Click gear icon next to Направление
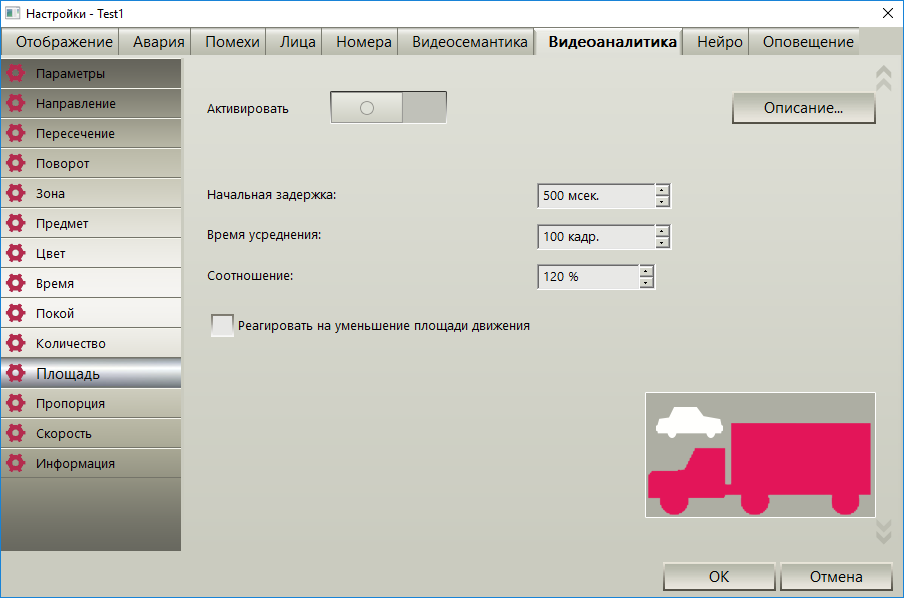Viewport: 904px width, 598px height. point(16,103)
